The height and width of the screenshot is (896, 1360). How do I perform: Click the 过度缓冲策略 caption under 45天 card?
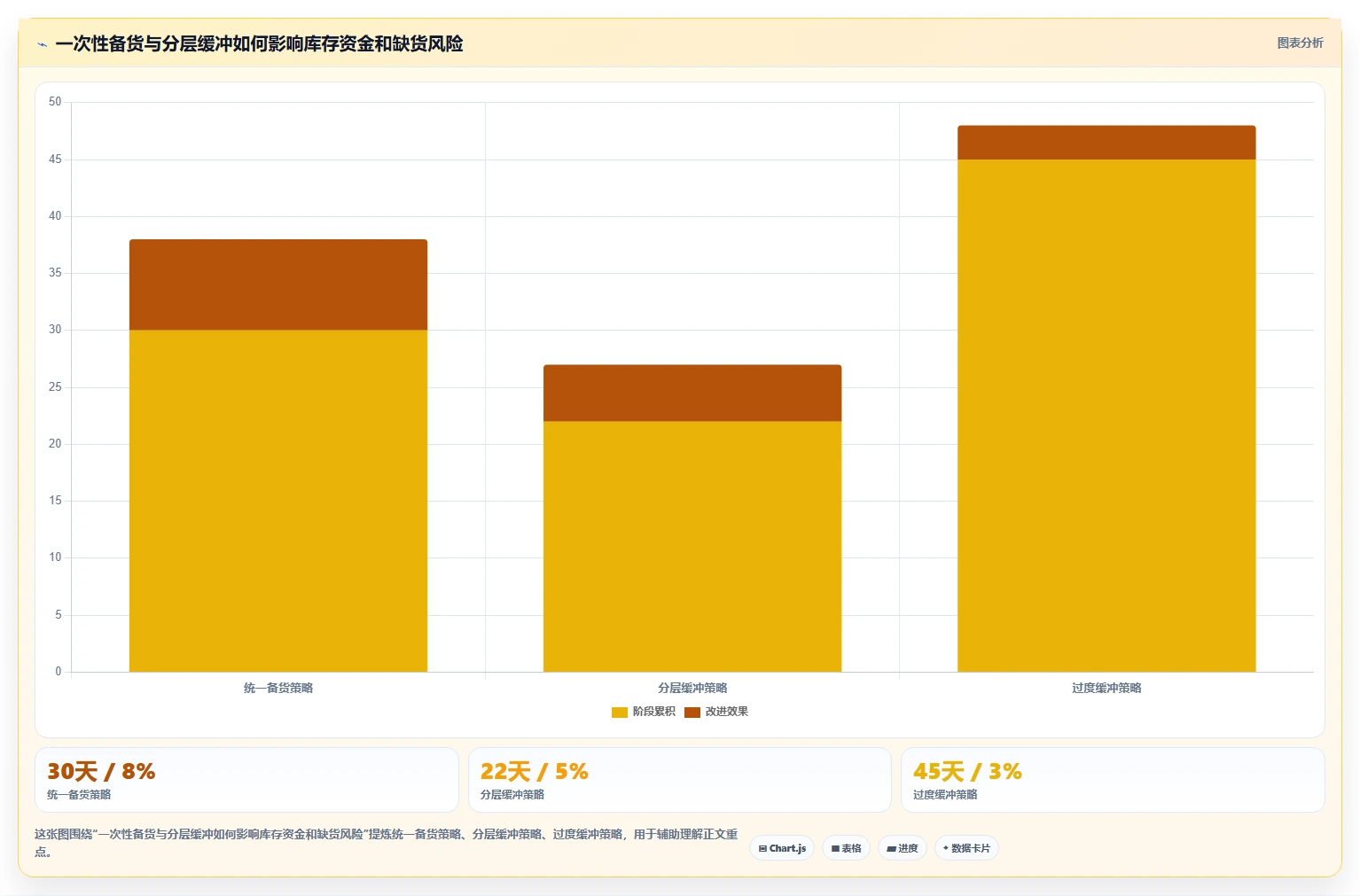pyautogui.click(x=945, y=795)
